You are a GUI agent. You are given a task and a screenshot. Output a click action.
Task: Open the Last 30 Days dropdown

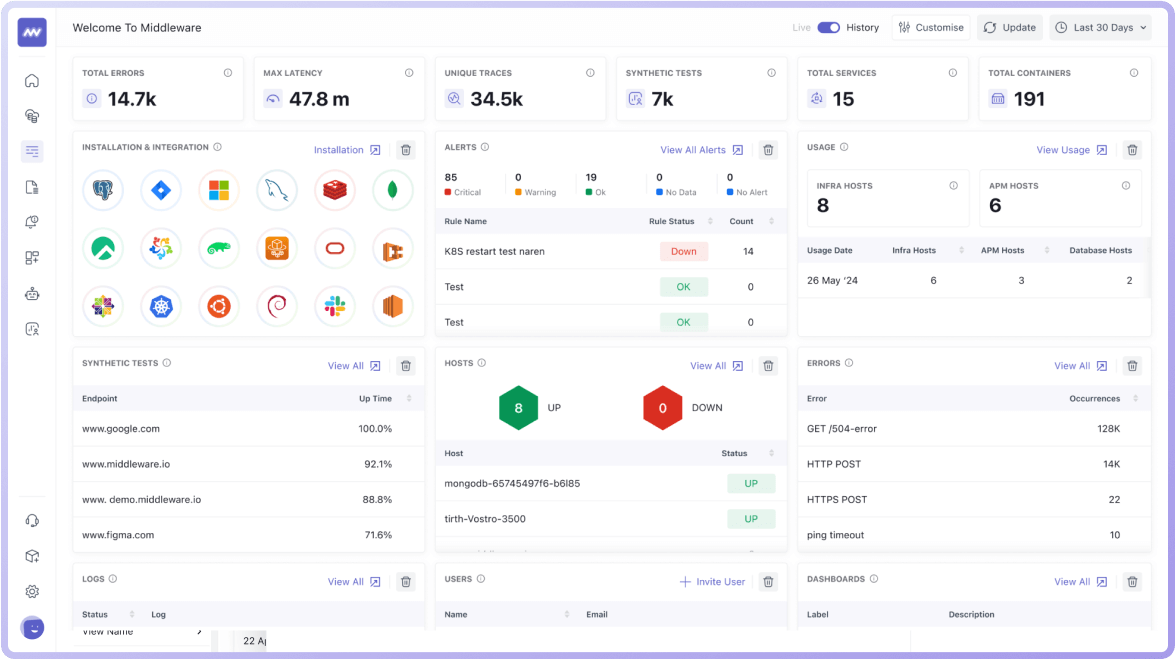coord(1100,28)
